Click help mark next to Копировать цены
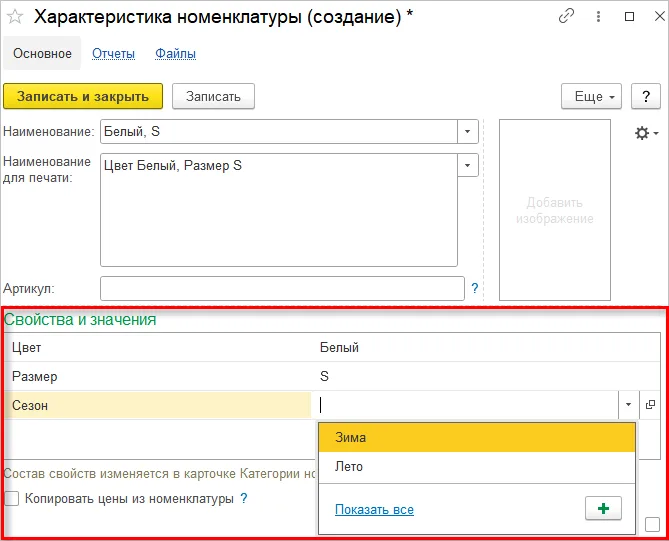669x541 pixels. click(244, 498)
